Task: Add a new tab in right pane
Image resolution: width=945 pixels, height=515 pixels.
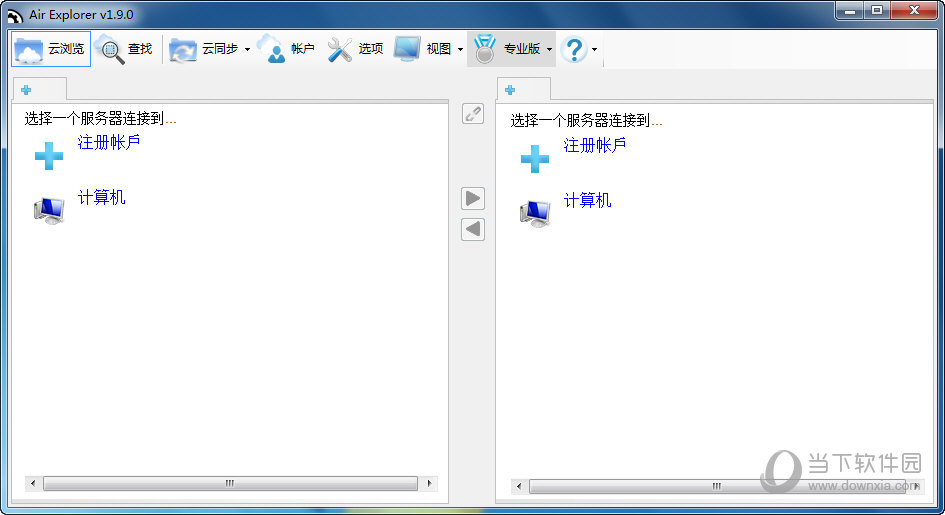Action: coord(510,90)
